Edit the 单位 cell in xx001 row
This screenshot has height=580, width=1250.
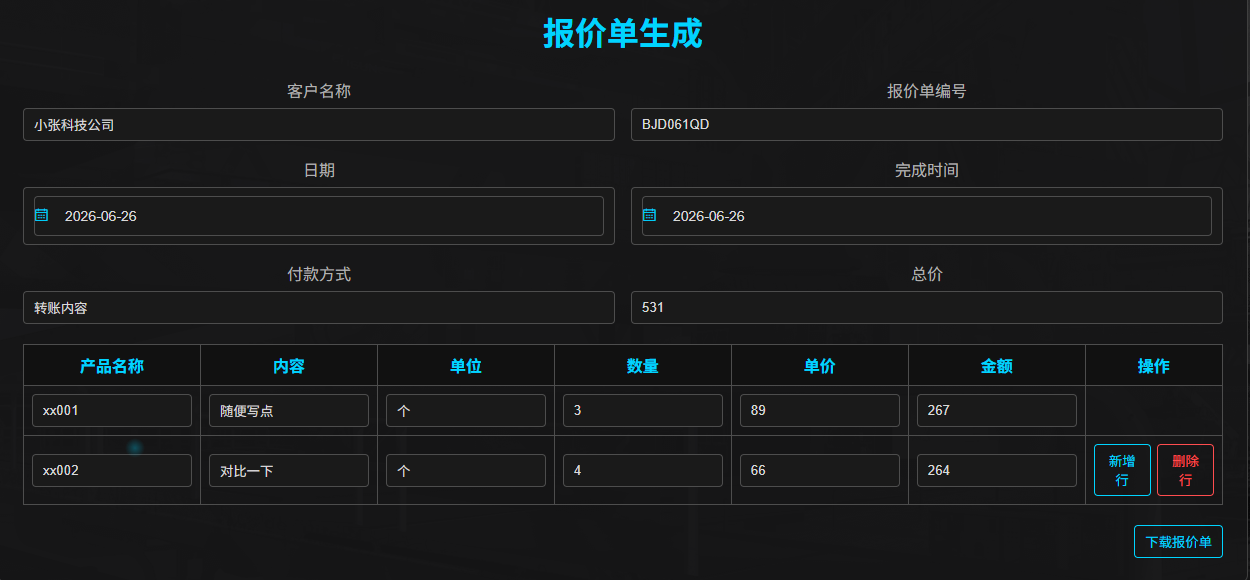(466, 410)
